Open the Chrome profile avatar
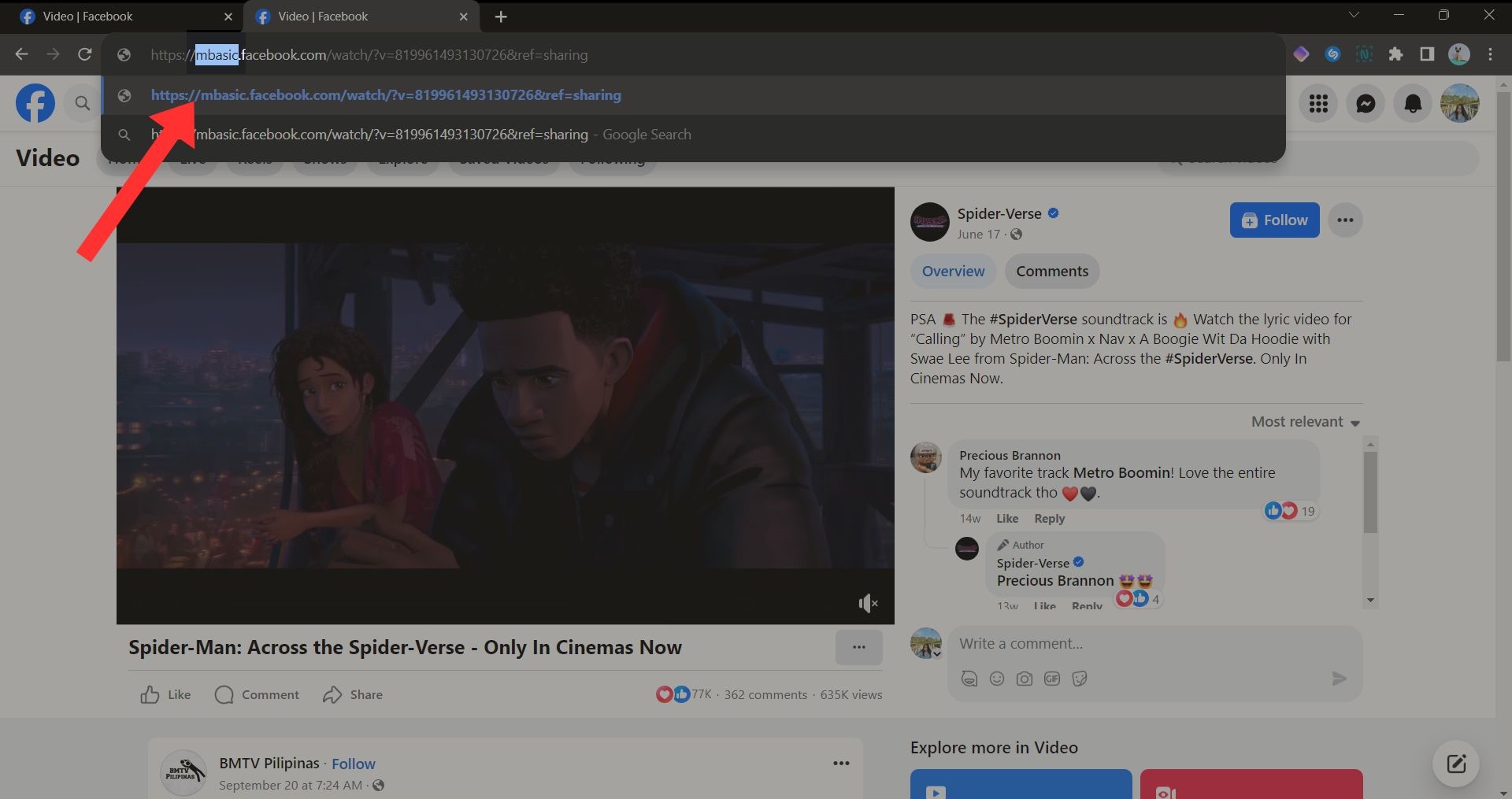The height and width of the screenshot is (799, 1512). (x=1459, y=54)
